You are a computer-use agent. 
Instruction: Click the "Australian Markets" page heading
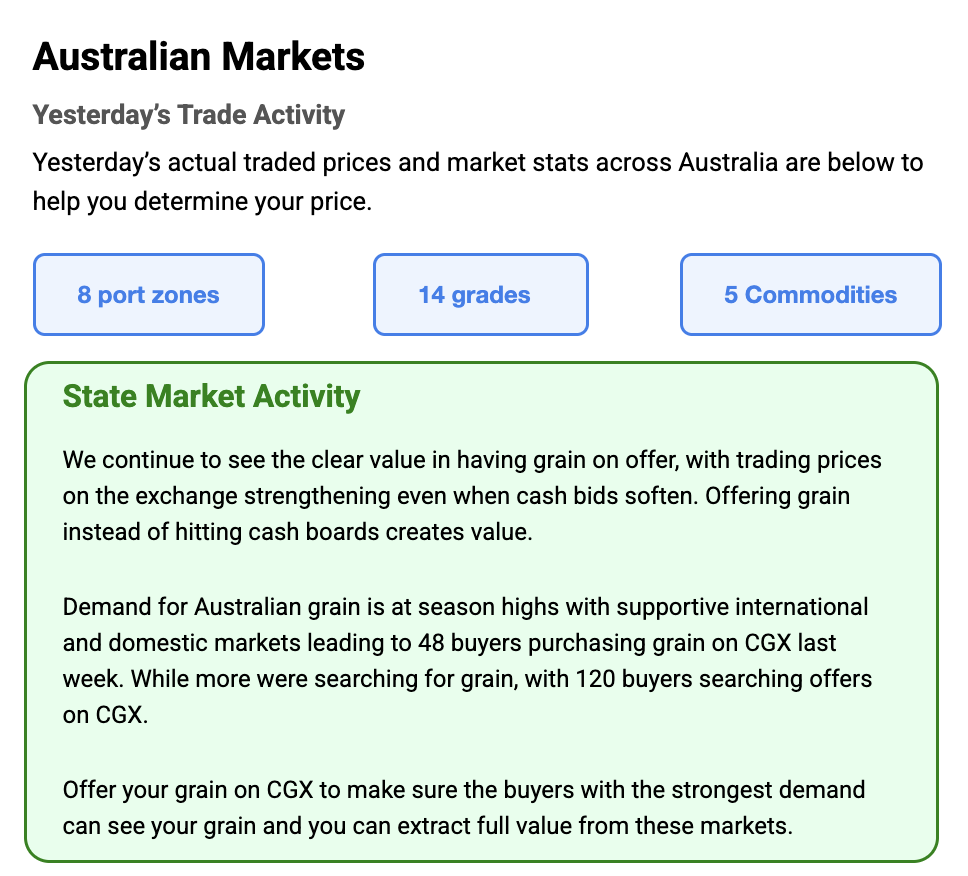point(199,56)
